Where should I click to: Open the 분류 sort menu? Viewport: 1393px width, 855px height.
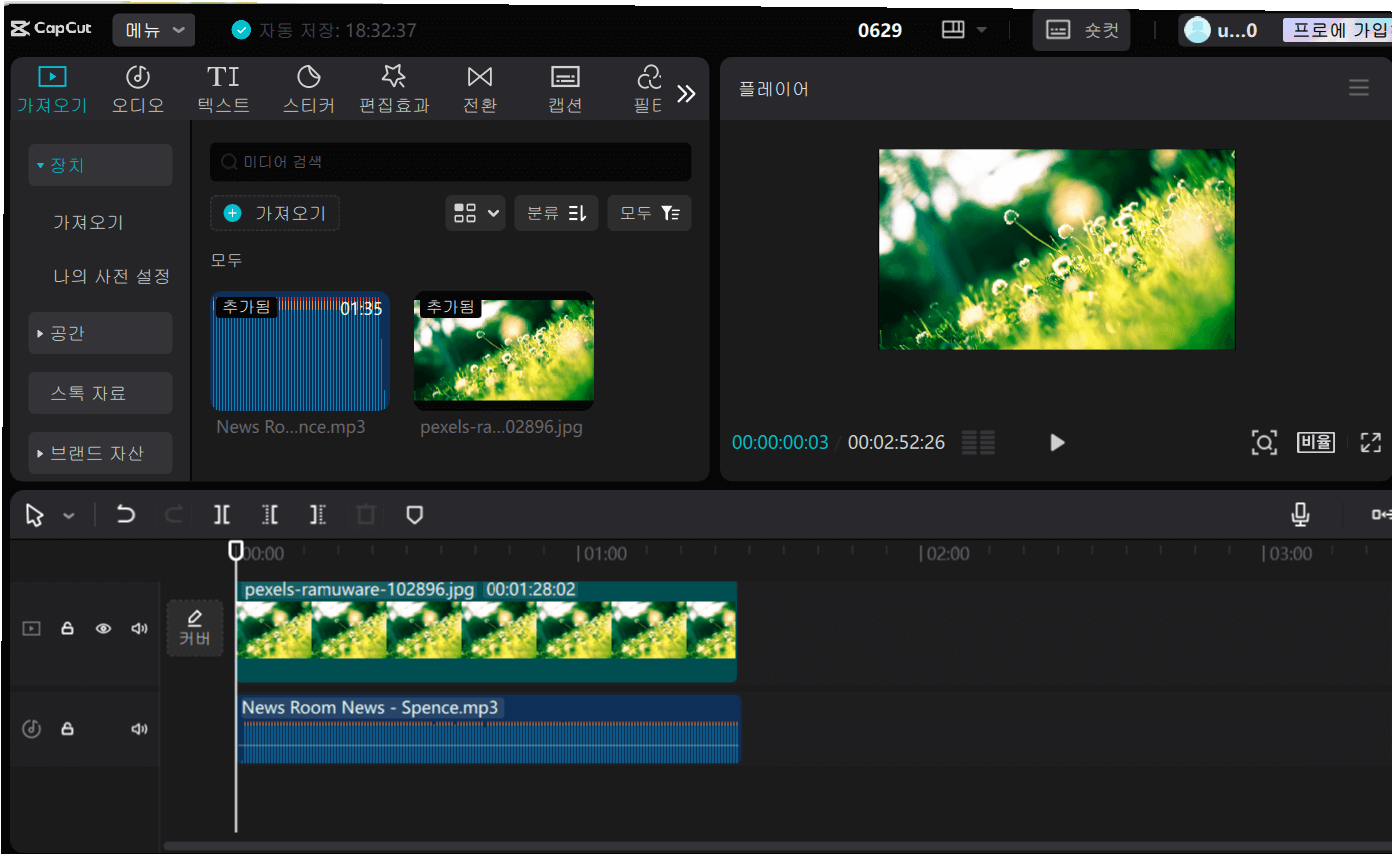pyautogui.click(x=556, y=213)
